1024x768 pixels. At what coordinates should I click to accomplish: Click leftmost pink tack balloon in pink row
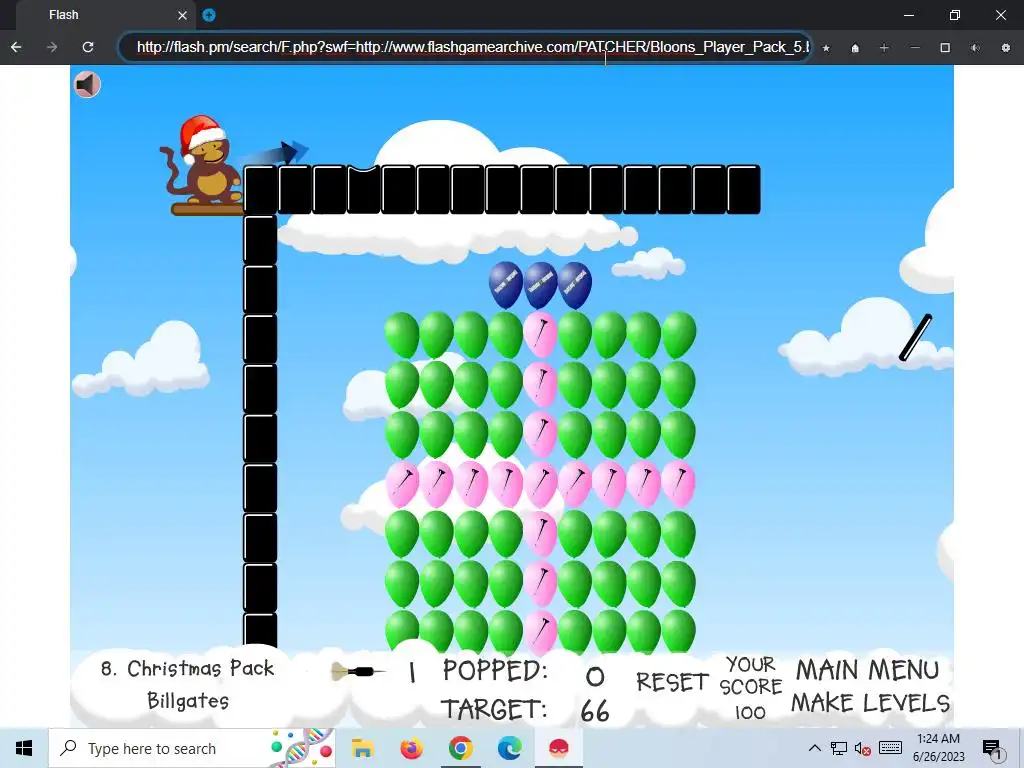click(402, 484)
